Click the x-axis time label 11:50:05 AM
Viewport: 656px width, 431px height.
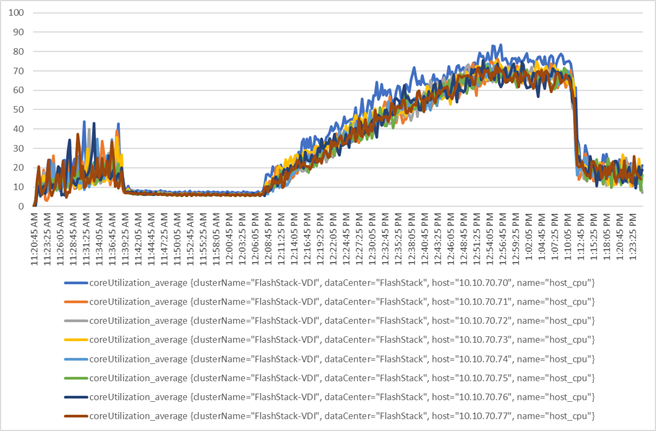(178, 239)
